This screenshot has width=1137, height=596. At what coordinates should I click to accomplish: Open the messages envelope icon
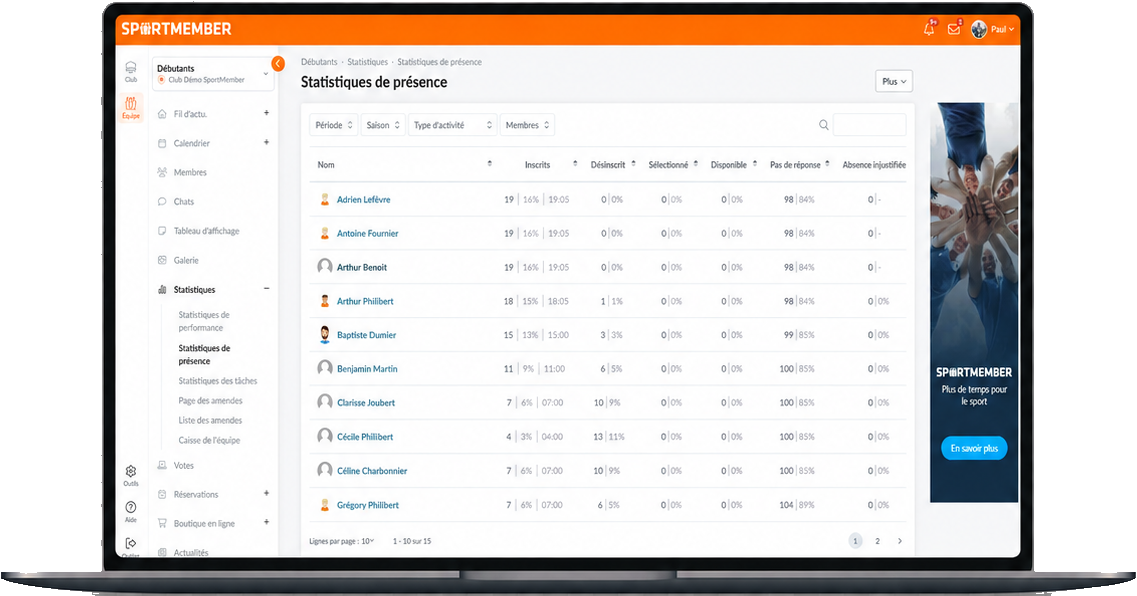coord(954,29)
